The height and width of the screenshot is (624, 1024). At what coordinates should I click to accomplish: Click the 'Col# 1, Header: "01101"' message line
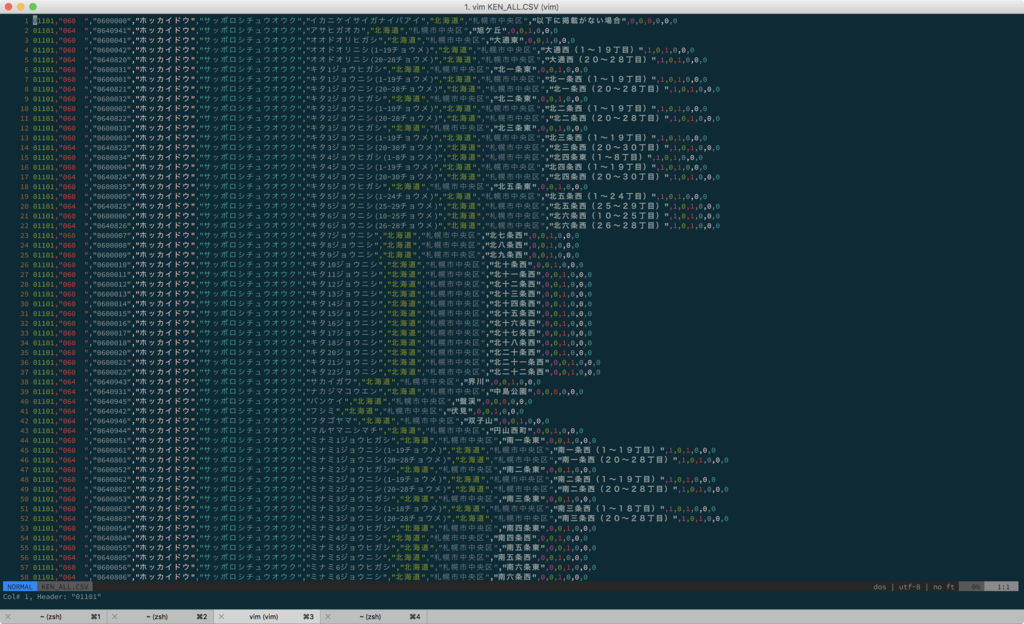[x=52, y=597]
